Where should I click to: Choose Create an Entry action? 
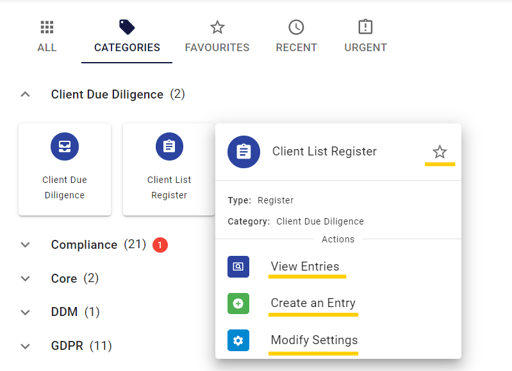pyautogui.click(x=313, y=303)
